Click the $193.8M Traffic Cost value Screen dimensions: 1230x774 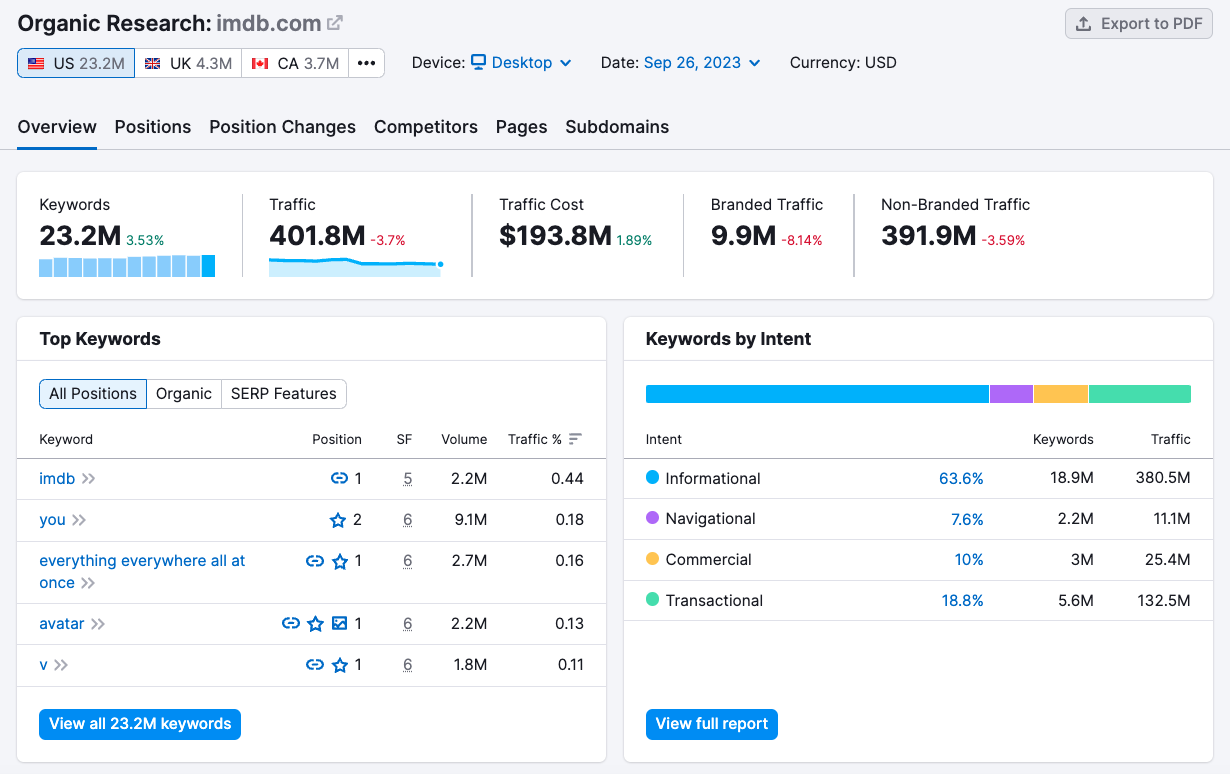coord(555,236)
